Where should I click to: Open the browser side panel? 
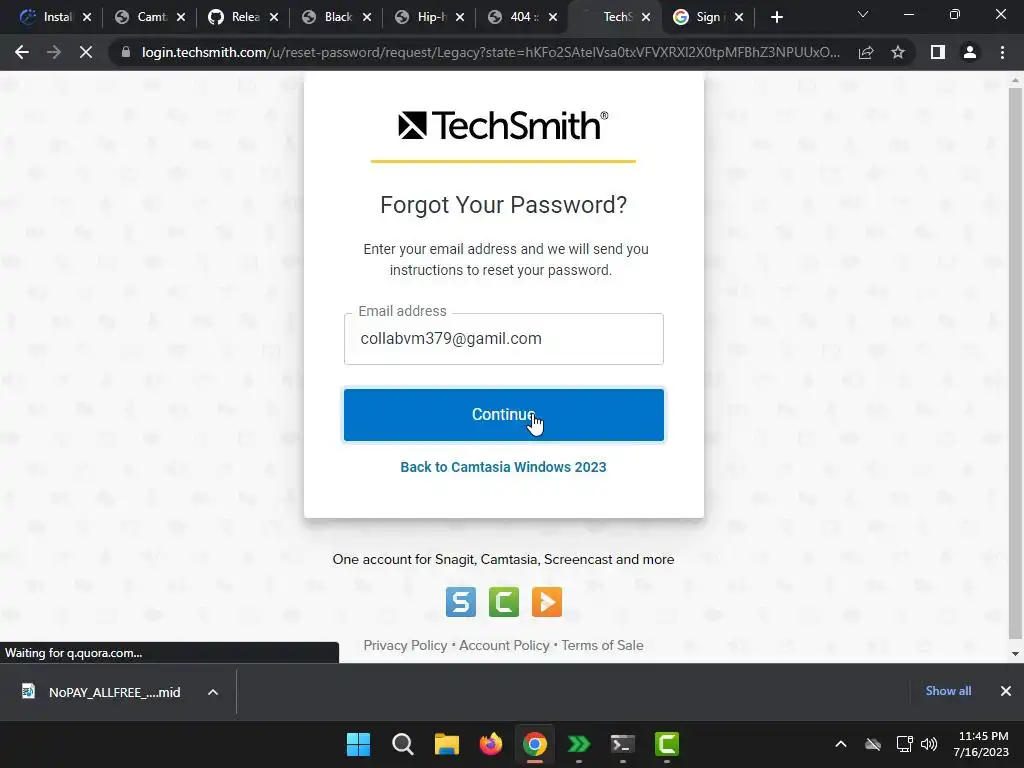(x=938, y=52)
